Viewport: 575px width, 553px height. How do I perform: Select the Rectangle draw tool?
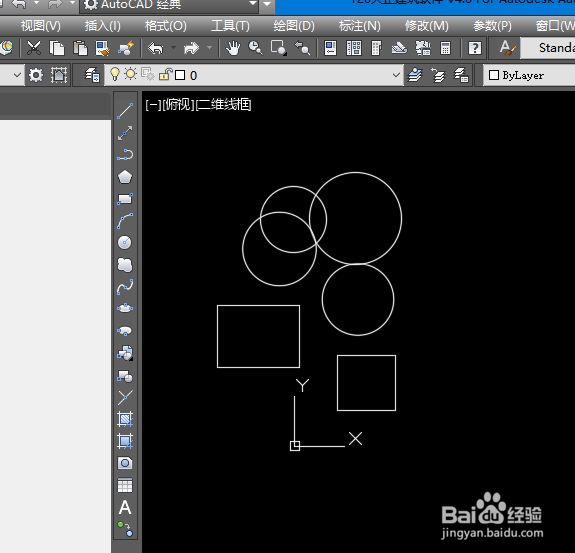point(125,199)
